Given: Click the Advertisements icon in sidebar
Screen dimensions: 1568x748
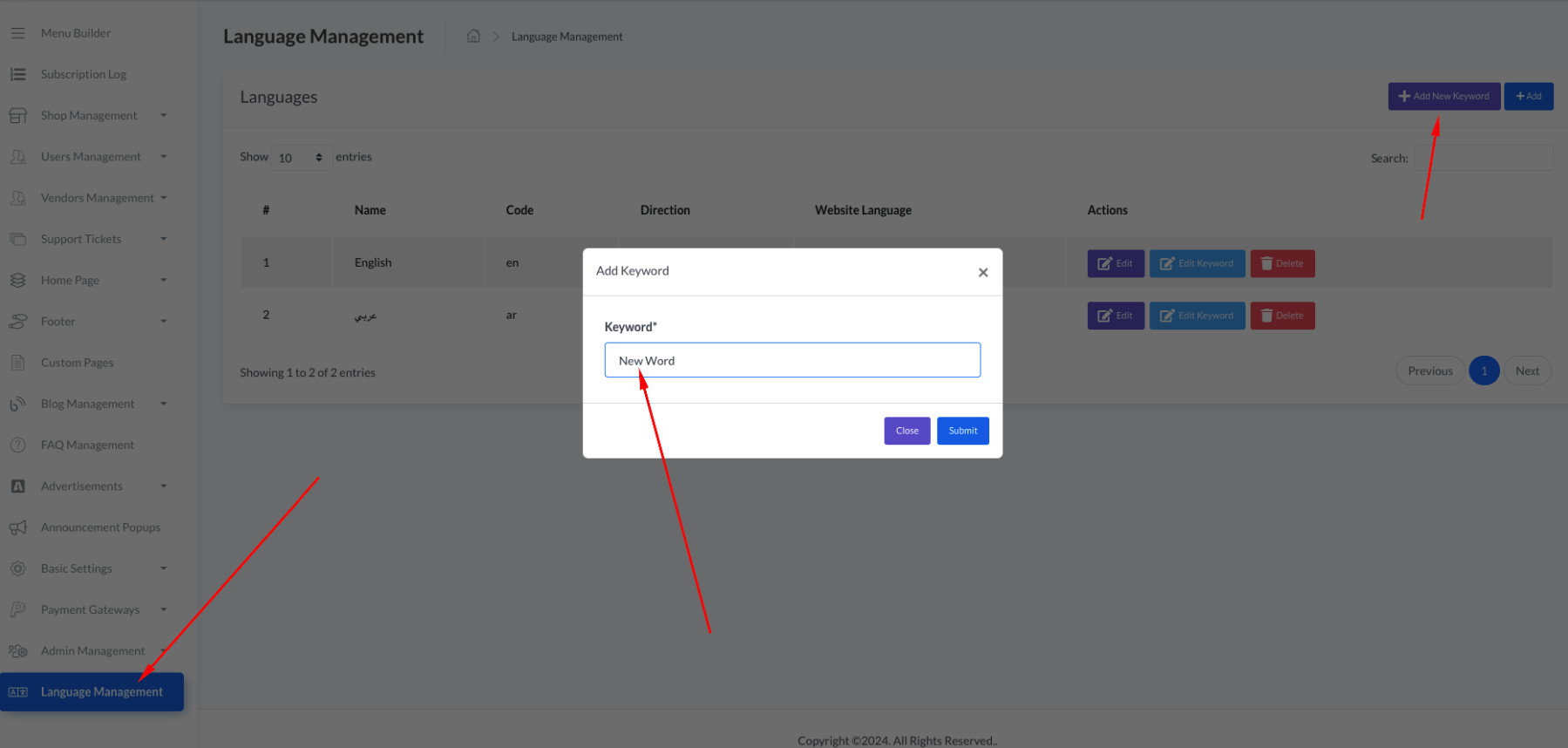Looking at the screenshot, I should click(x=17, y=486).
